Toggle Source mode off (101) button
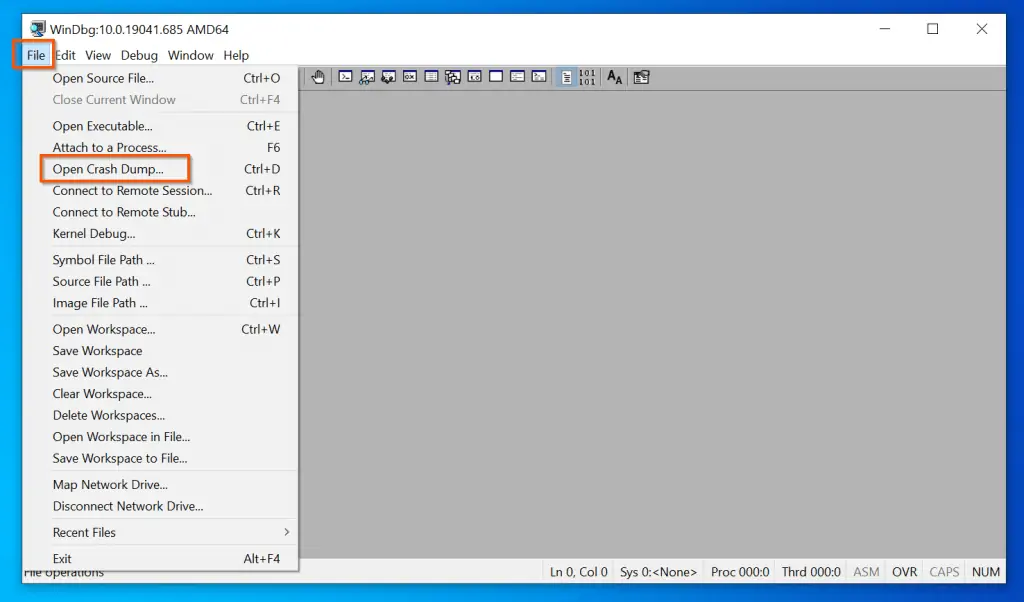The height and width of the screenshot is (602, 1024). (587, 77)
